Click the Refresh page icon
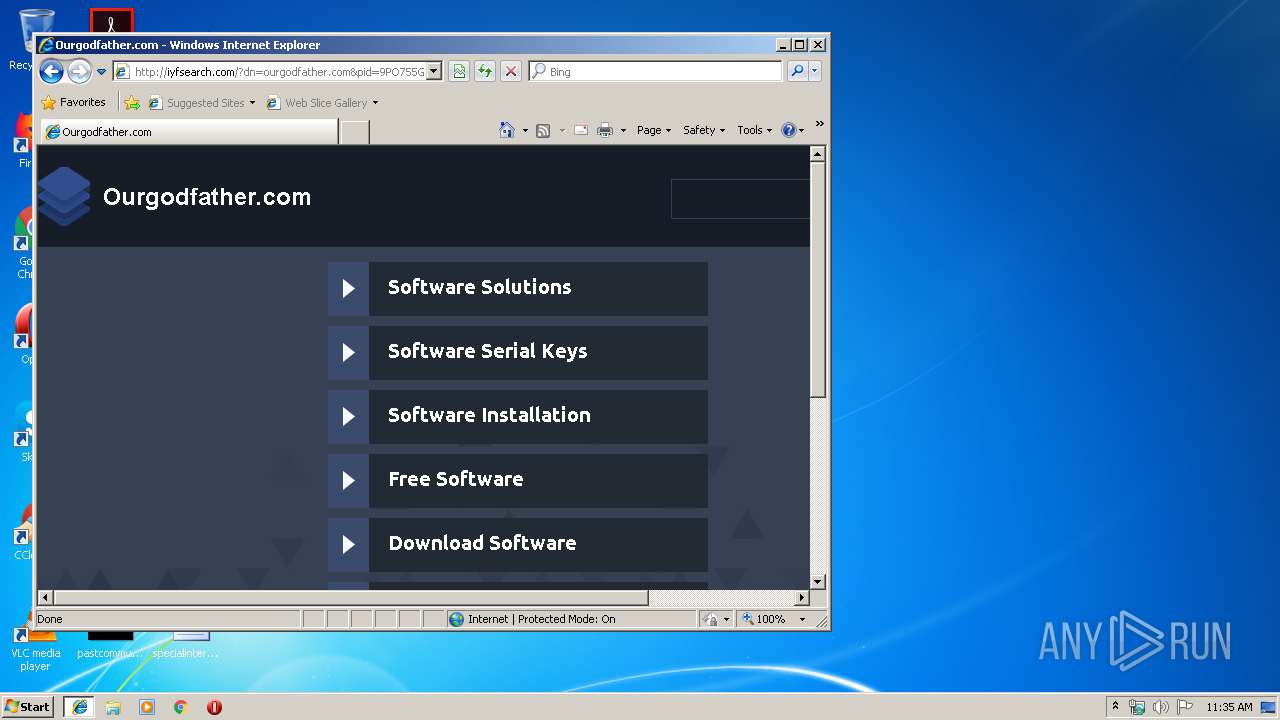 [485, 71]
